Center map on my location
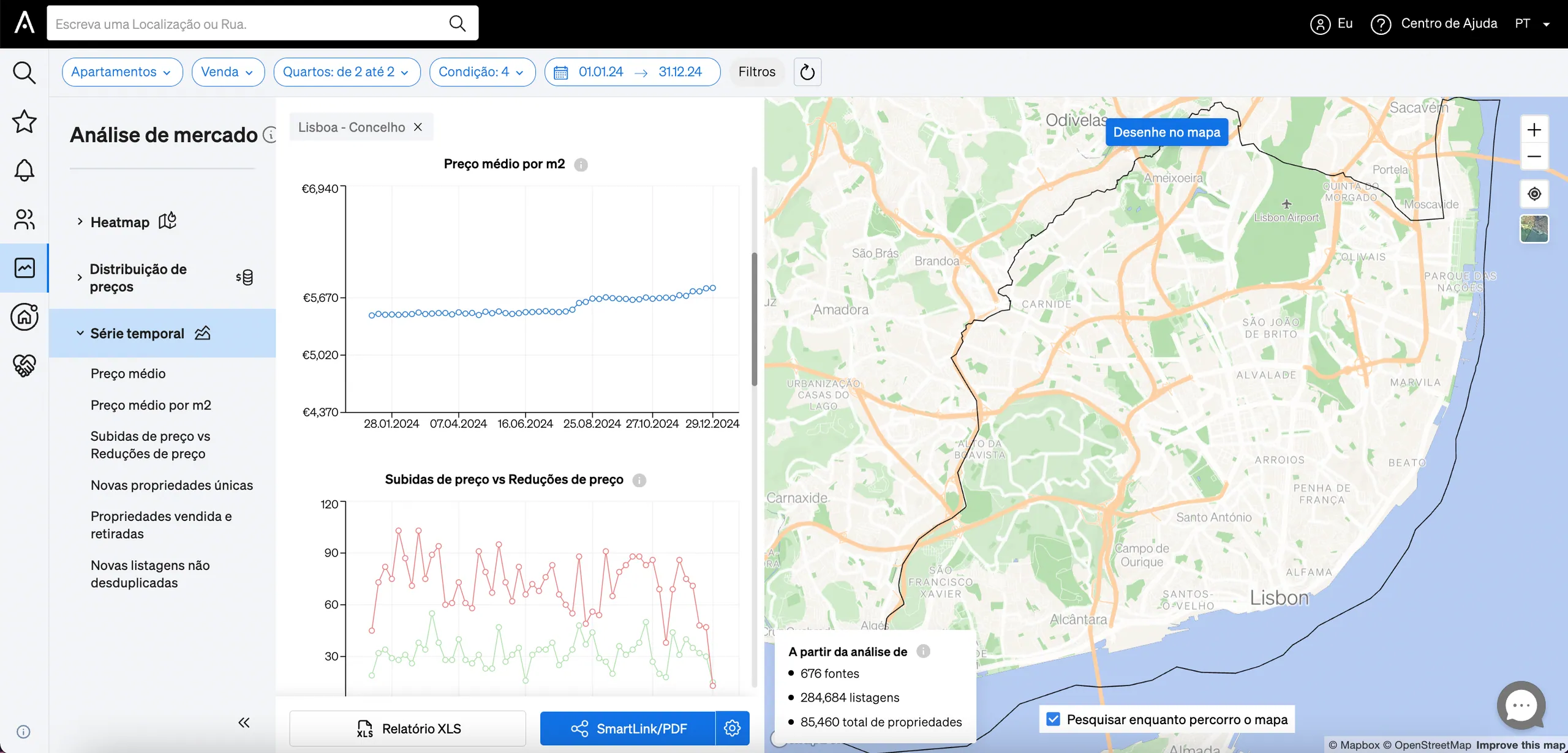Image resolution: width=1568 pixels, height=753 pixels. tap(1534, 194)
